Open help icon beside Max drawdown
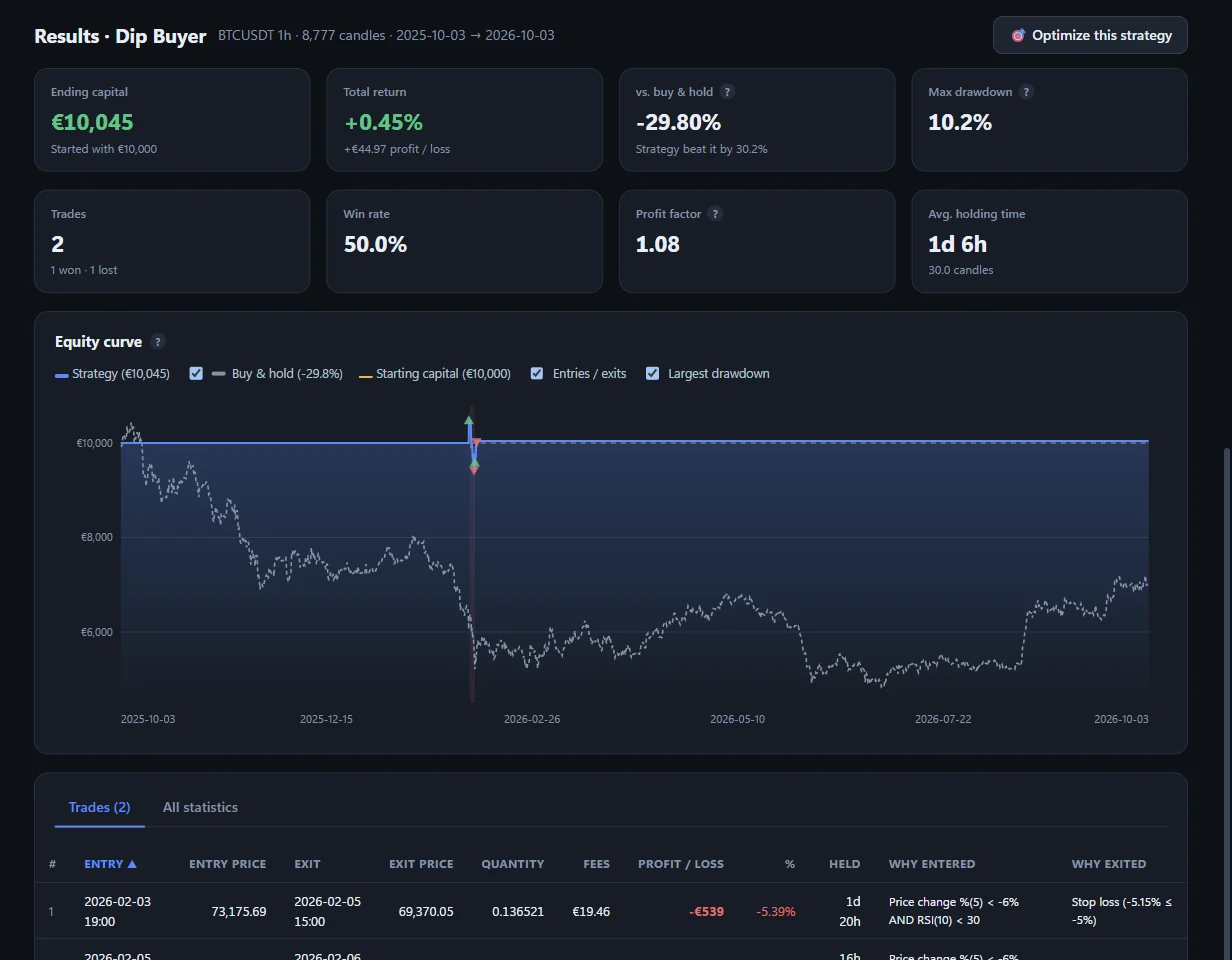The height and width of the screenshot is (960, 1232). tap(1026, 92)
